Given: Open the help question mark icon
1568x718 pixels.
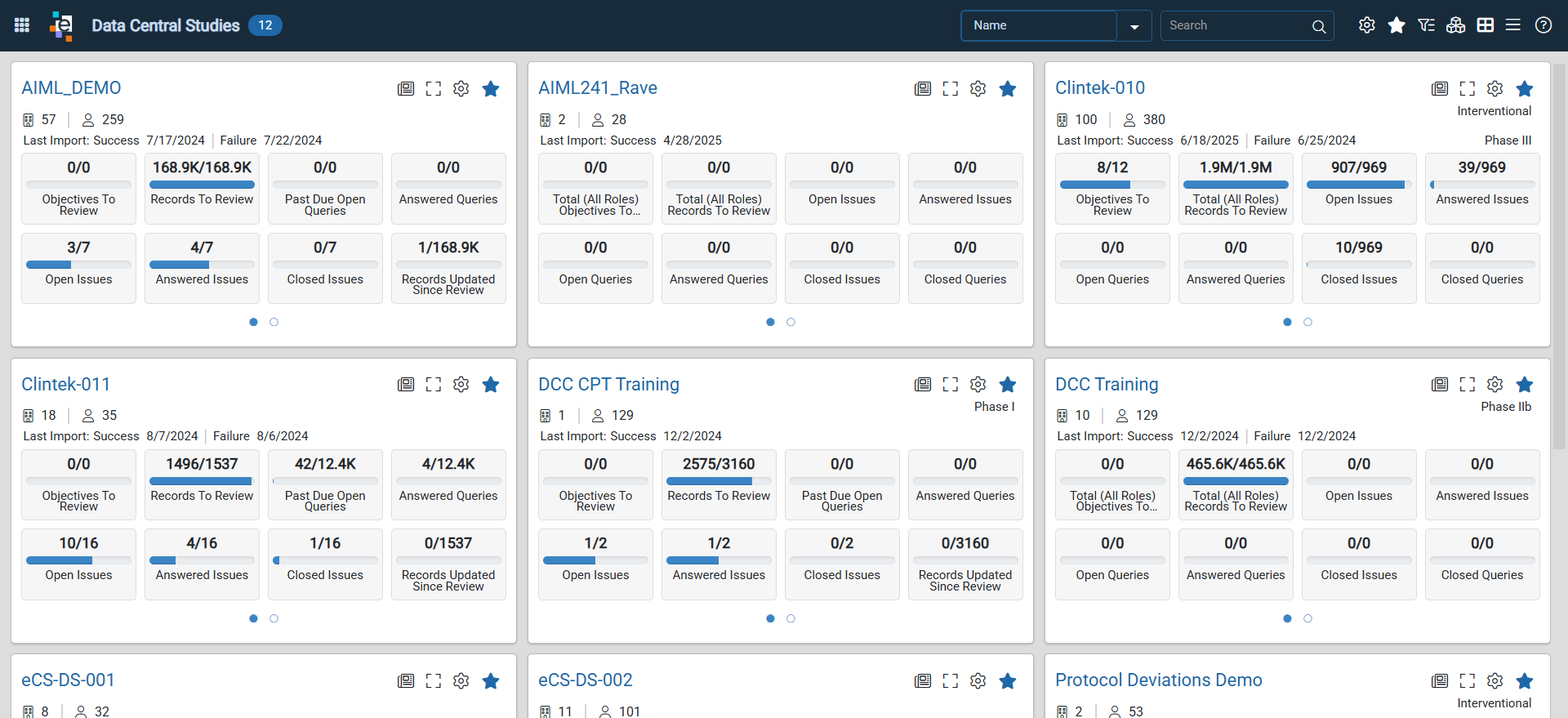Looking at the screenshot, I should pyautogui.click(x=1543, y=25).
